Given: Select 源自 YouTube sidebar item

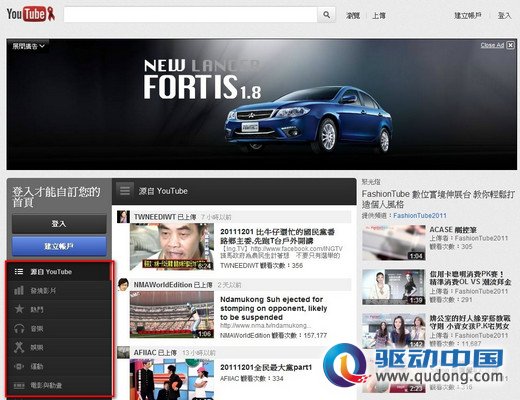Looking at the screenshot, I should click(59, 272).
